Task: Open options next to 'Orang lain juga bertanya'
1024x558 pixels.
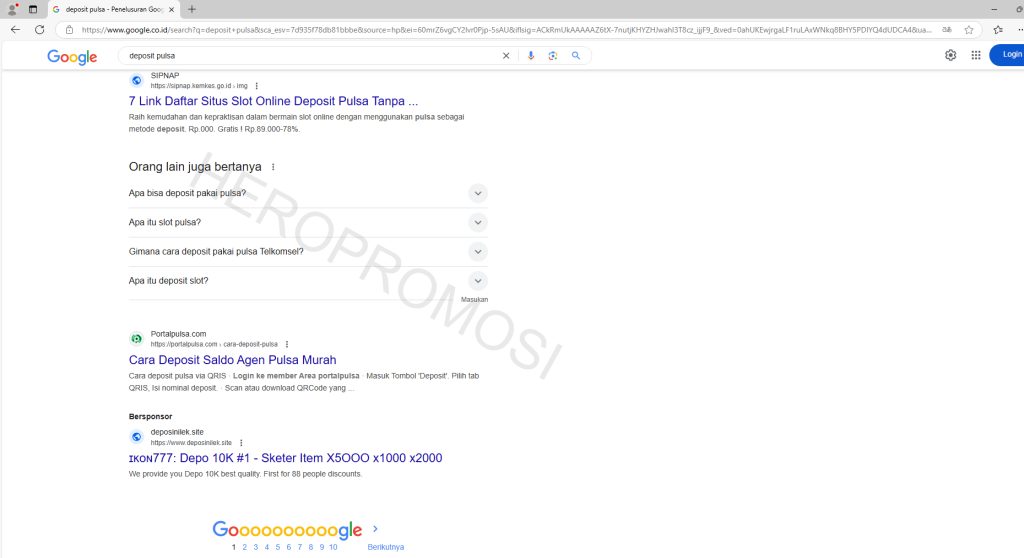Action: pyautogui.click(x=273, y=167)
